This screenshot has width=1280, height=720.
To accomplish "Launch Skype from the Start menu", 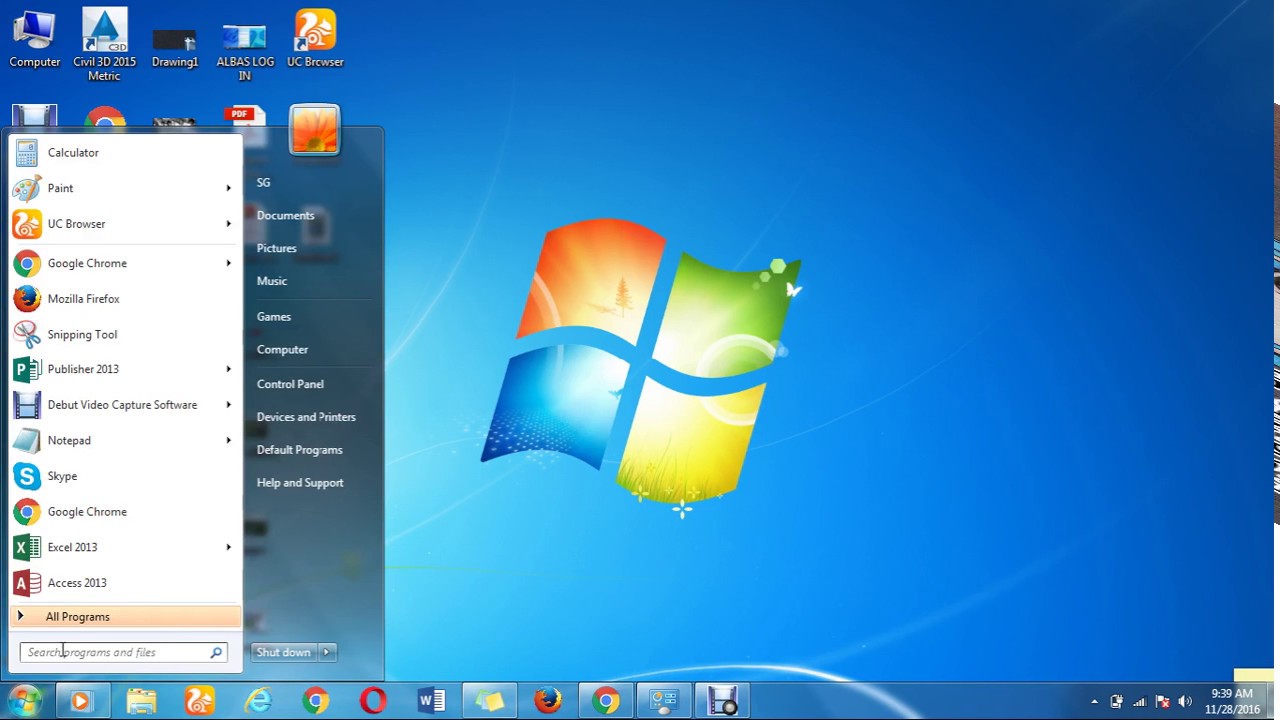I will coord(62,476).
